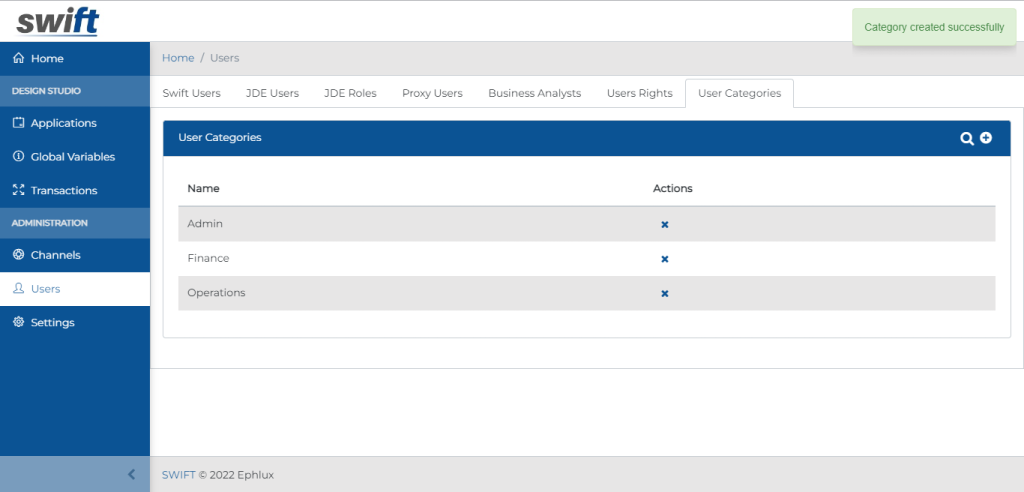This screenshot has width=1024, height=492.
Task: Open Applications in the Design Studio section
Action: pyautogui.click(x=63, y=123)
